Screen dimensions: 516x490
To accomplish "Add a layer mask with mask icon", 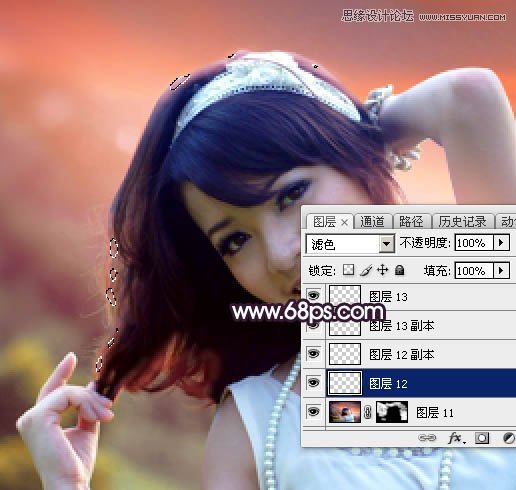I will 482,438.
